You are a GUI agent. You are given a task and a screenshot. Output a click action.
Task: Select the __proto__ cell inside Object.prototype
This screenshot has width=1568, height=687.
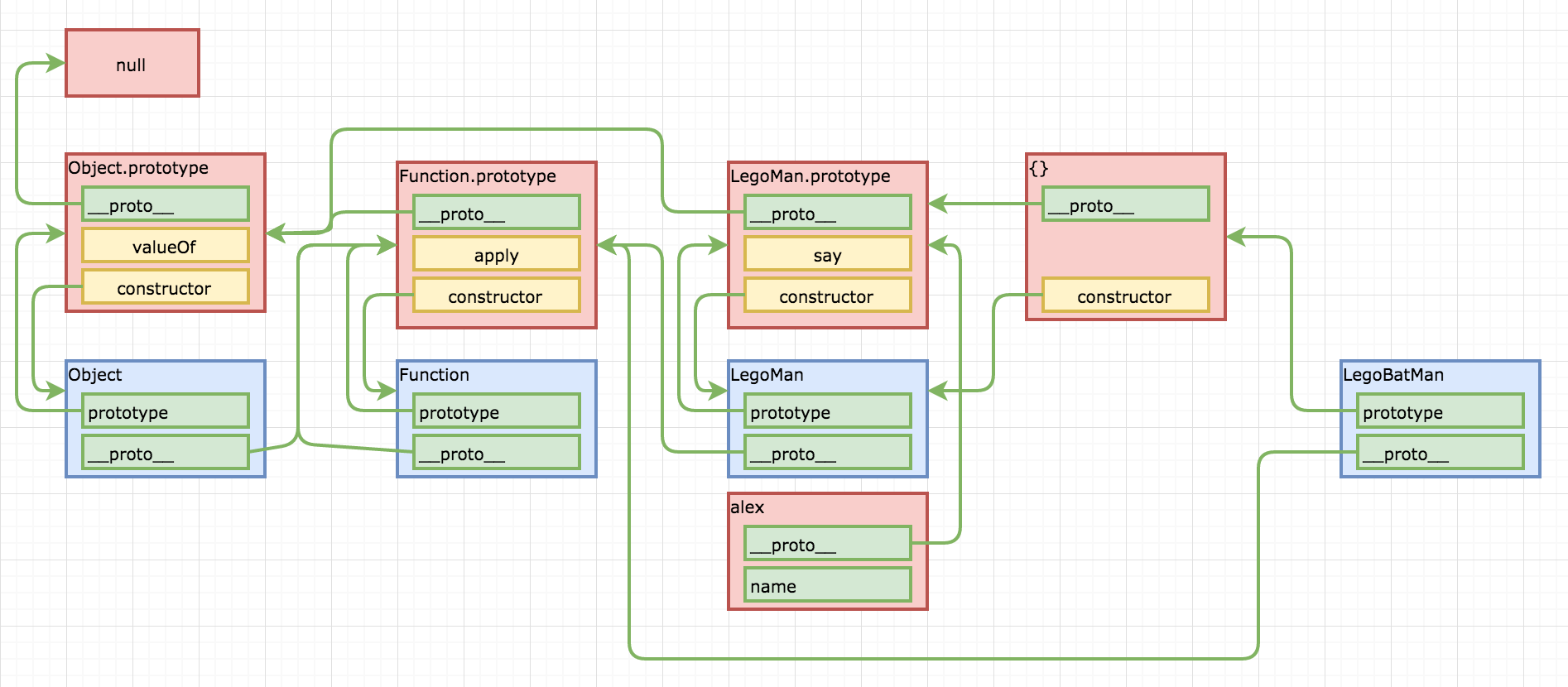point(165,204)
